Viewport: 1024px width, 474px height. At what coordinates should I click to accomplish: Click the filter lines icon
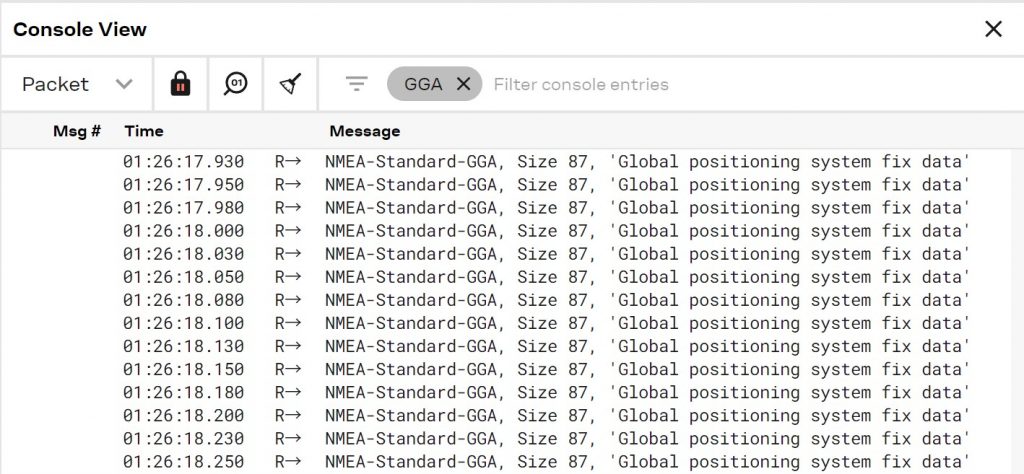tap(357, 84)
